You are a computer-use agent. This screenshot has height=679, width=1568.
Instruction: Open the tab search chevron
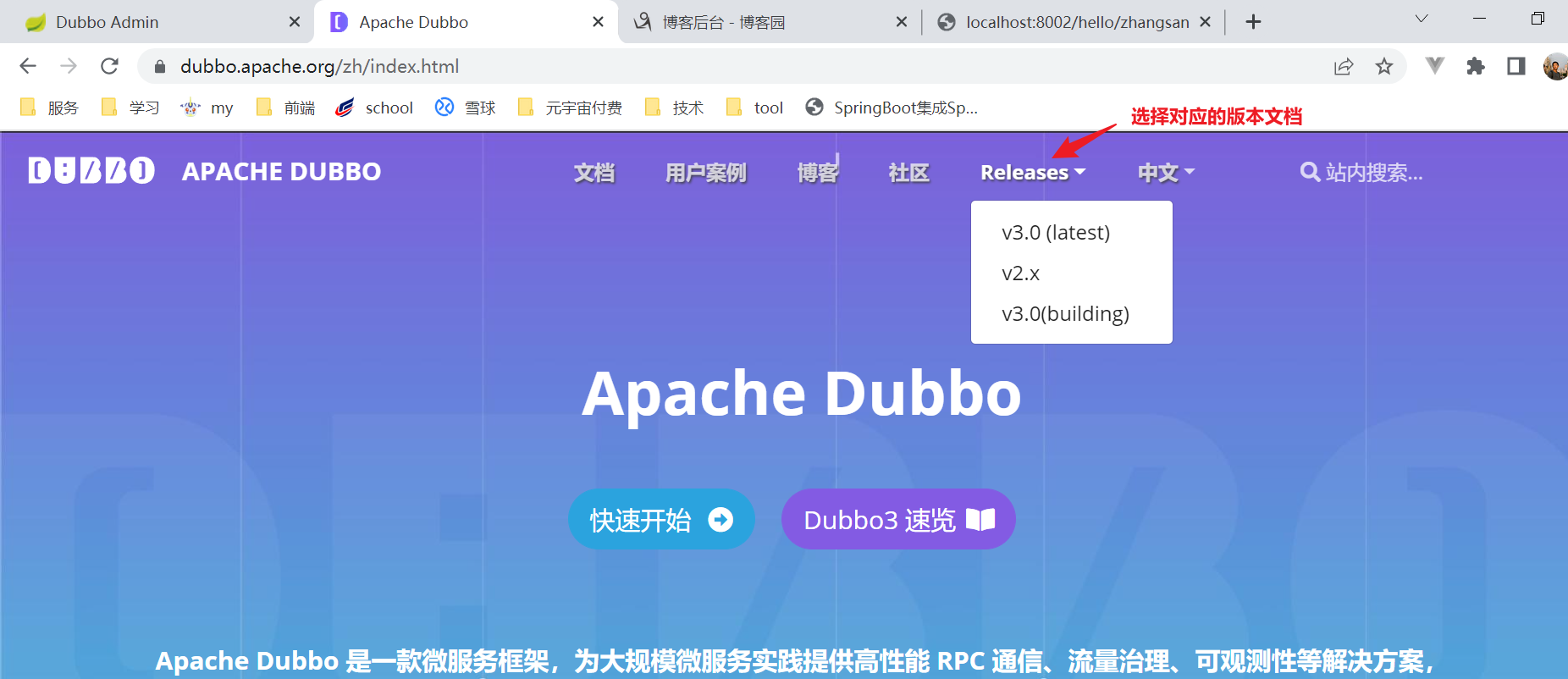pos(1422,19)
